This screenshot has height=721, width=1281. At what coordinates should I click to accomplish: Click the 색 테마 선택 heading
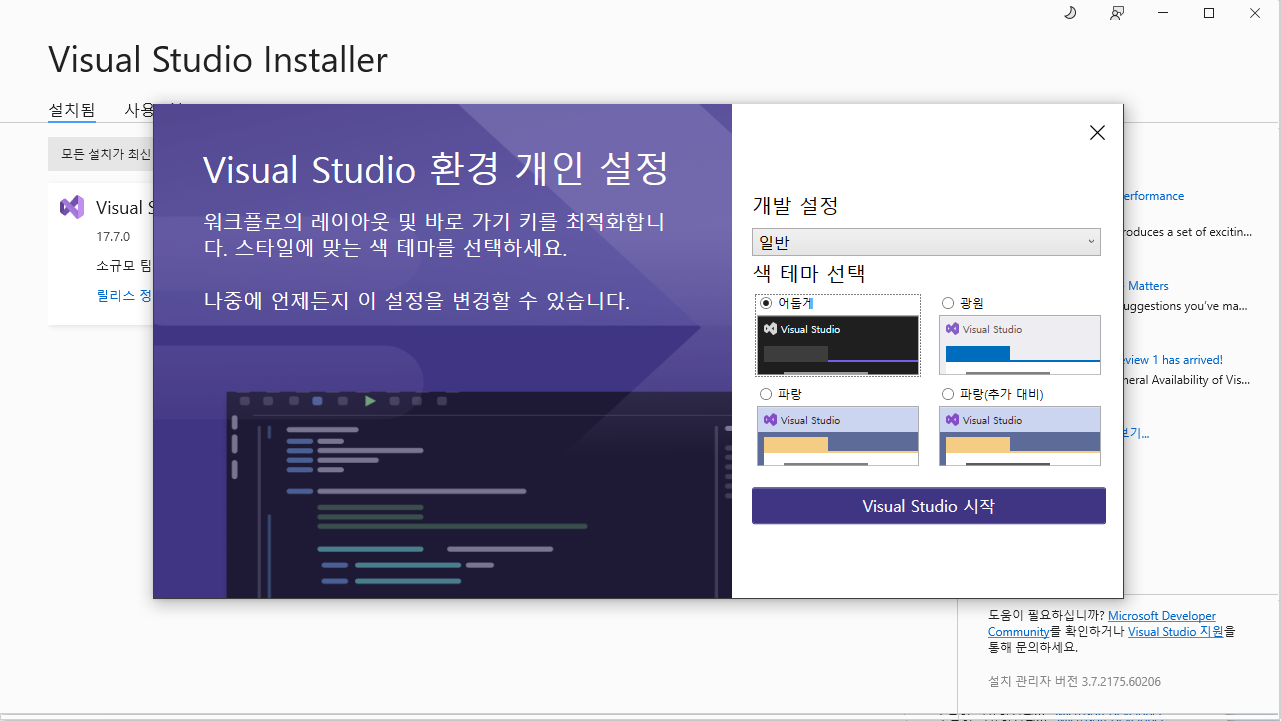click(809, 273)
